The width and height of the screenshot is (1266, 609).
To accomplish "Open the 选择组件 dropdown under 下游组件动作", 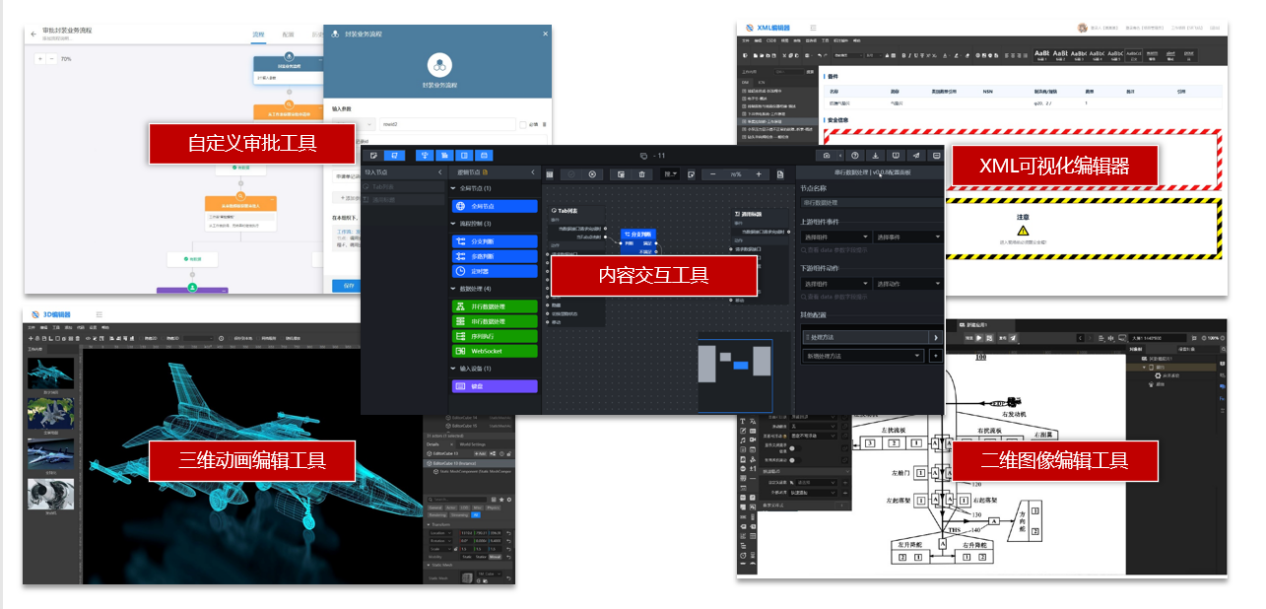I will point(834,284).
